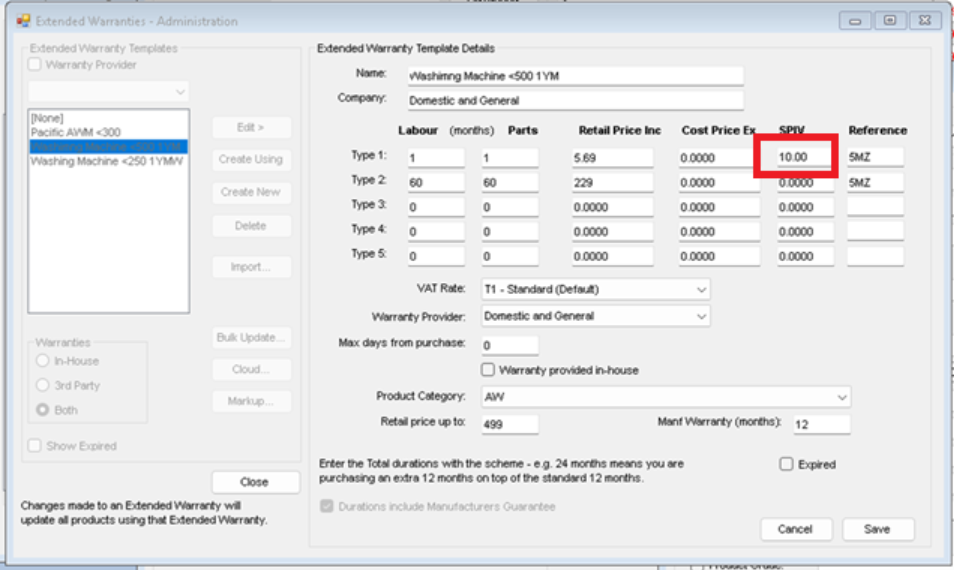Click the Import... button
Viewport: 954px width, 570px height.
pyautogui.click(x=251, y=267)
